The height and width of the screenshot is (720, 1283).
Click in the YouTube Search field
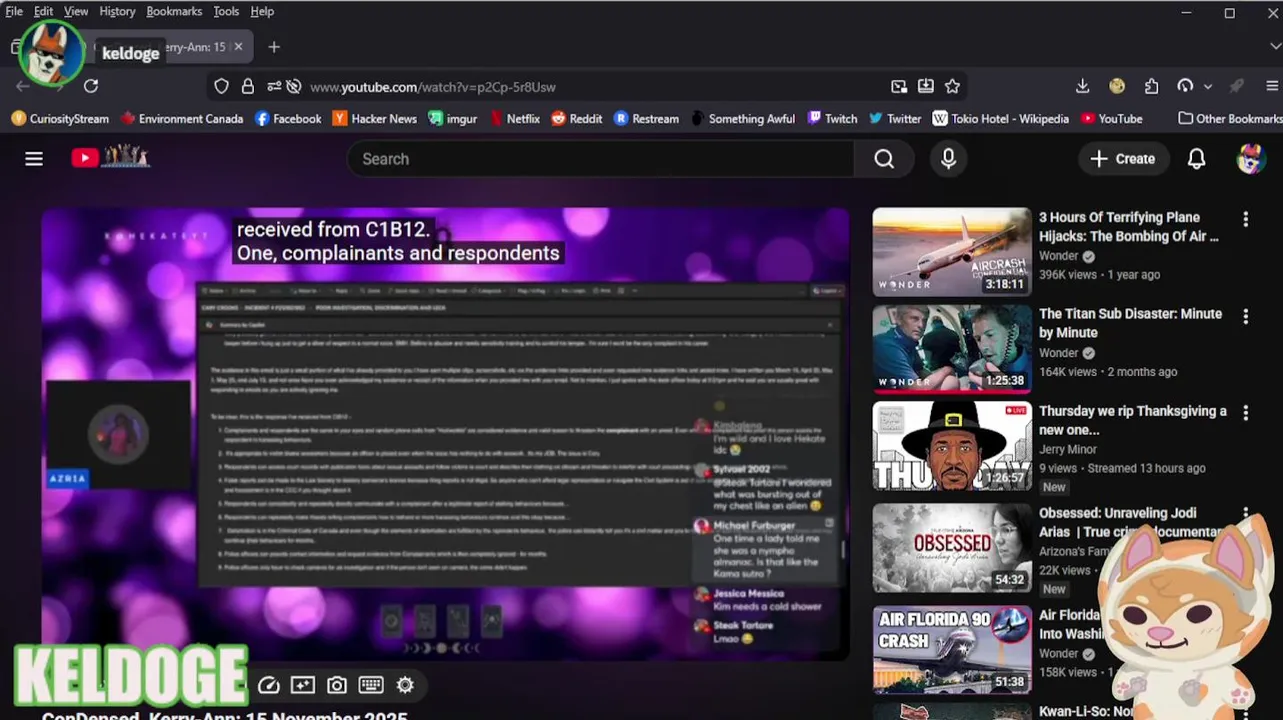pyautogui.click(x=600, y=159)
